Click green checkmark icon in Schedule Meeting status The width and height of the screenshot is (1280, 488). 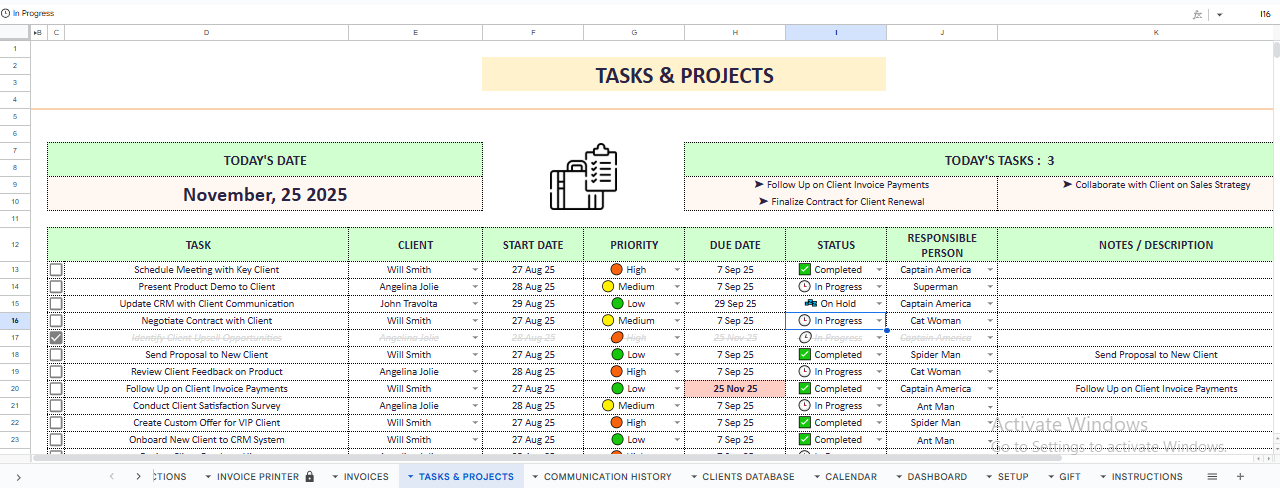(804, 270)
